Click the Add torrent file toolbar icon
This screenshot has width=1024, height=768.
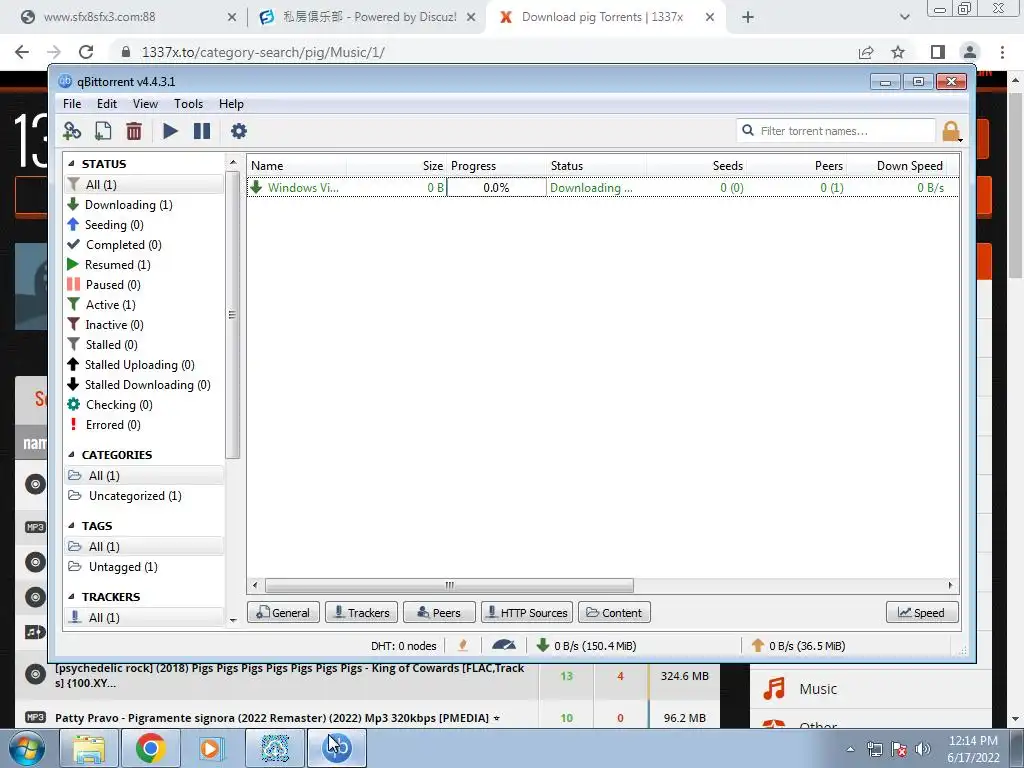[103, 131]
